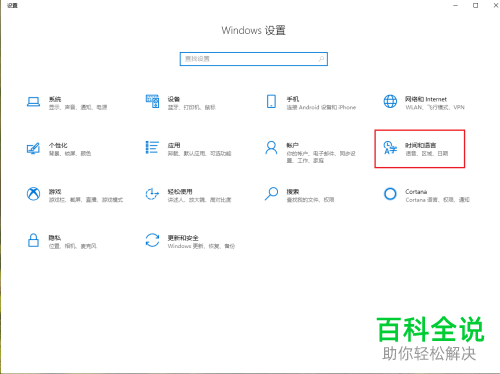500x374 pixels.
Task: Focus the 查找设置 search field
Action: 254,59
